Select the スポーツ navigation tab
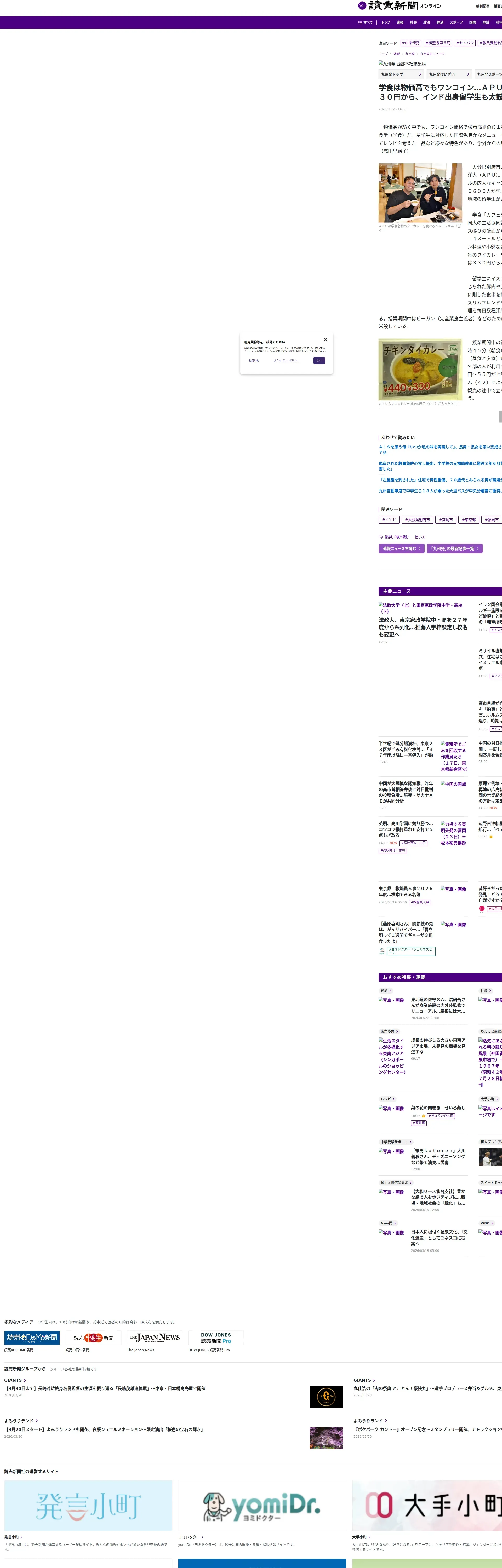Image resolution: width=502 pixels, height=1568 pixels. (x=456, y=22)
